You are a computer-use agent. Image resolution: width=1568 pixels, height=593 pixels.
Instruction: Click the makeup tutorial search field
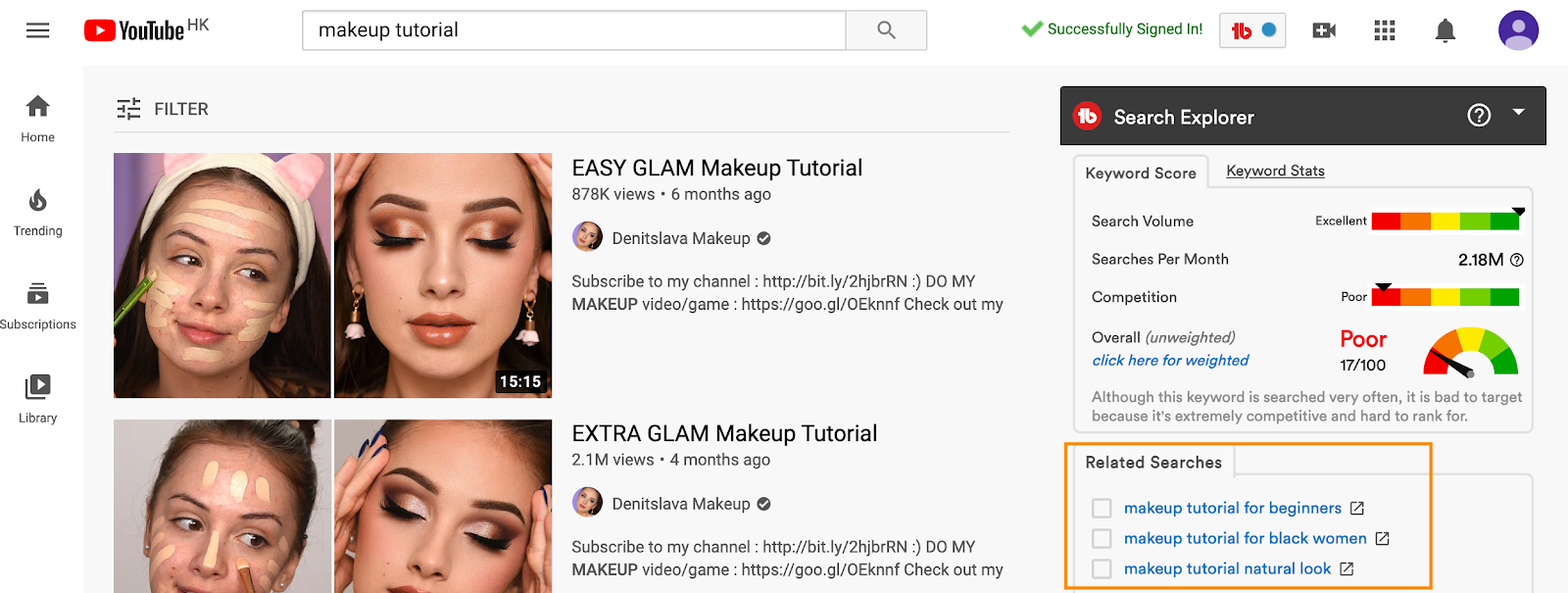[574, 30]
